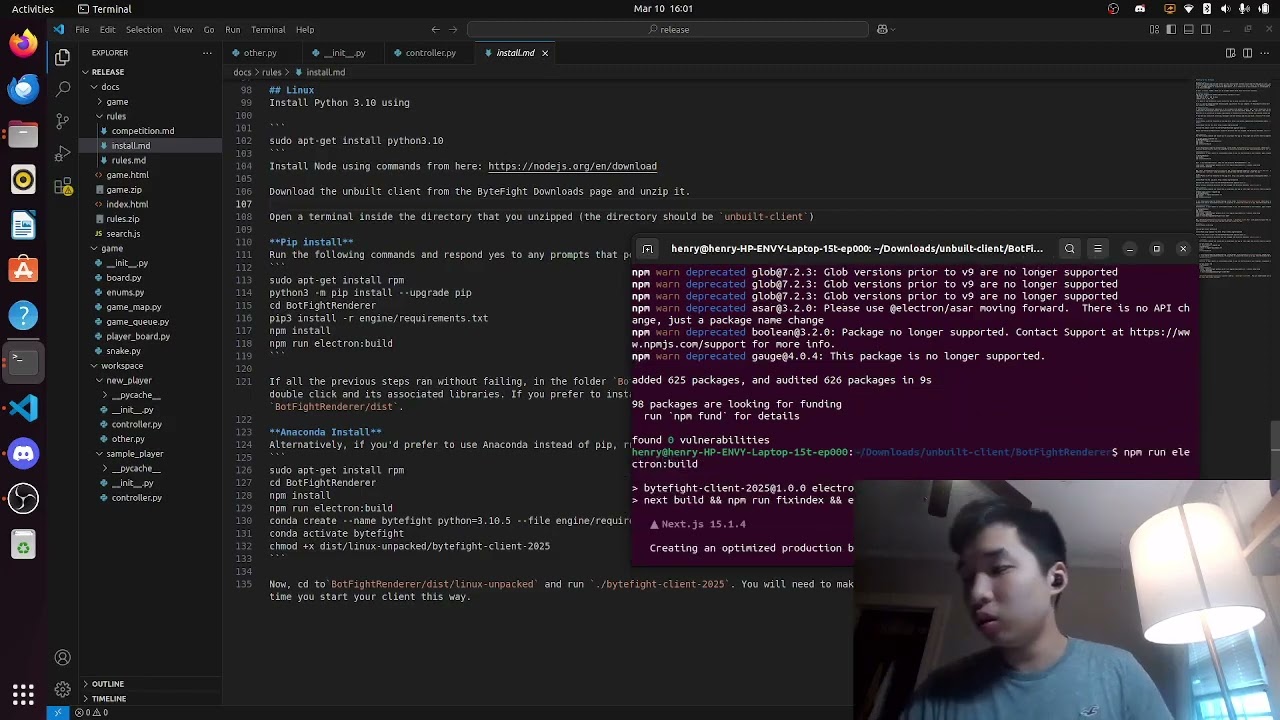This screenshot has width=1280, height=720.
Task: Show applications grid in dock
Action: 23,693
